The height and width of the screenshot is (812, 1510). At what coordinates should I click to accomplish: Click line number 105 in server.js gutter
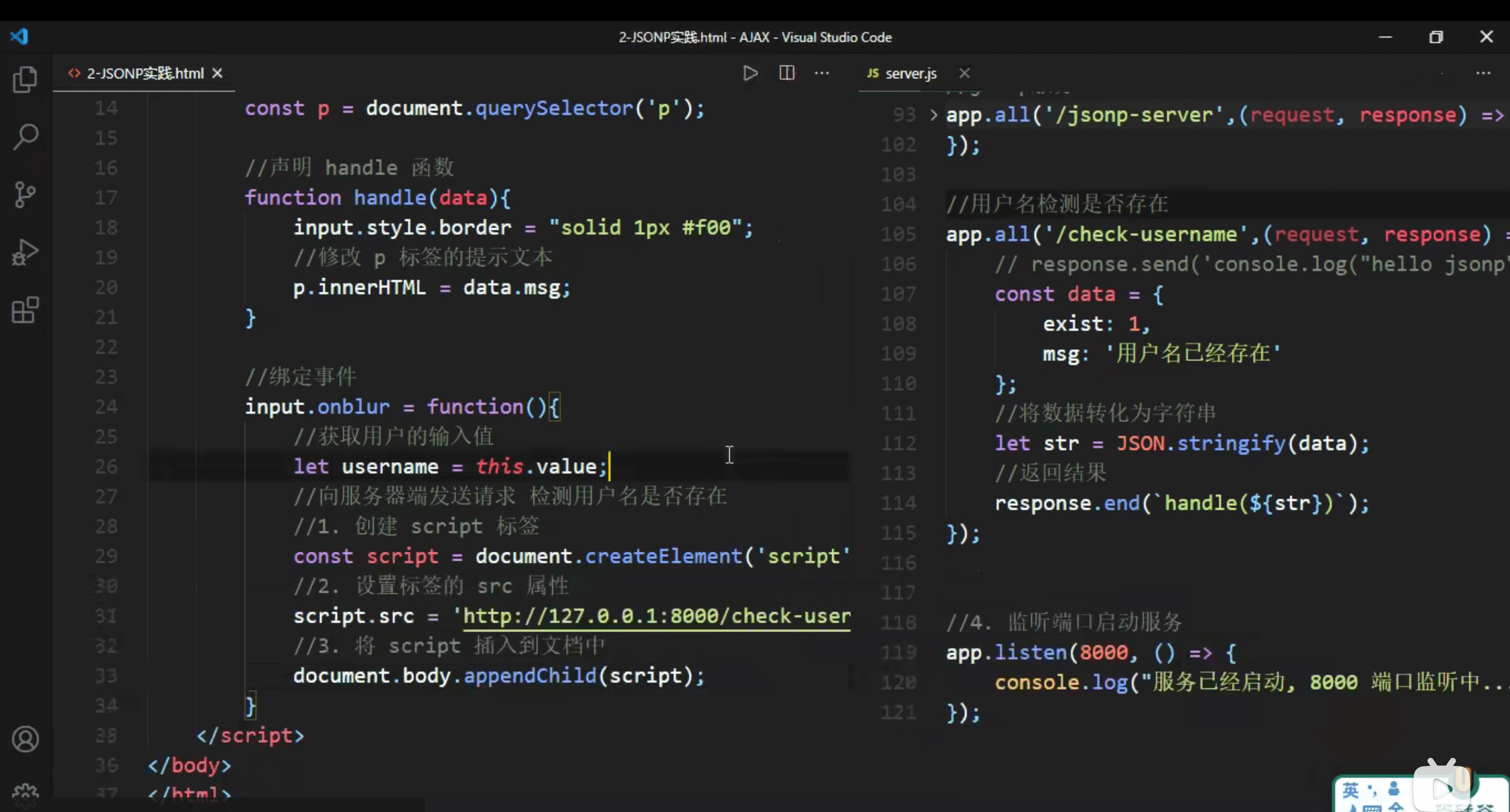[899, 234]
